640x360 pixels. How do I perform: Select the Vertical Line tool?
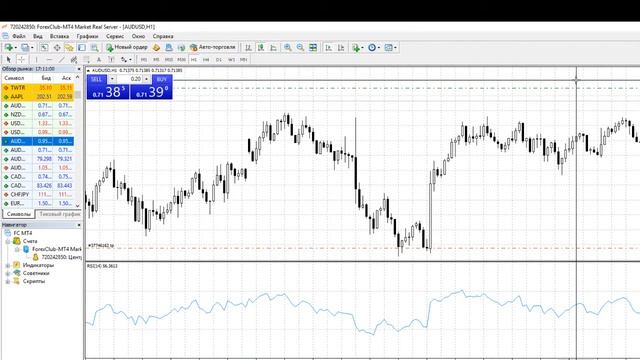click(x=36, y=60)
